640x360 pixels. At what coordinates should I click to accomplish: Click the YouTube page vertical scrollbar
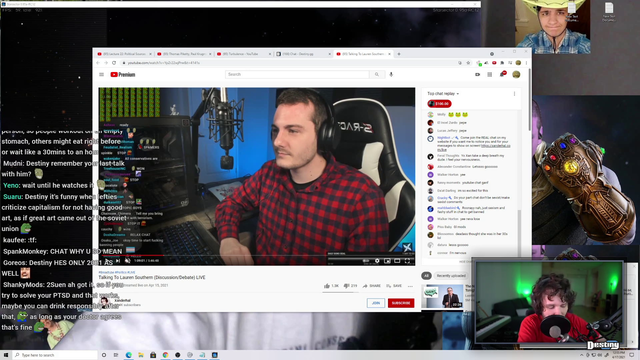coord(529,99)
